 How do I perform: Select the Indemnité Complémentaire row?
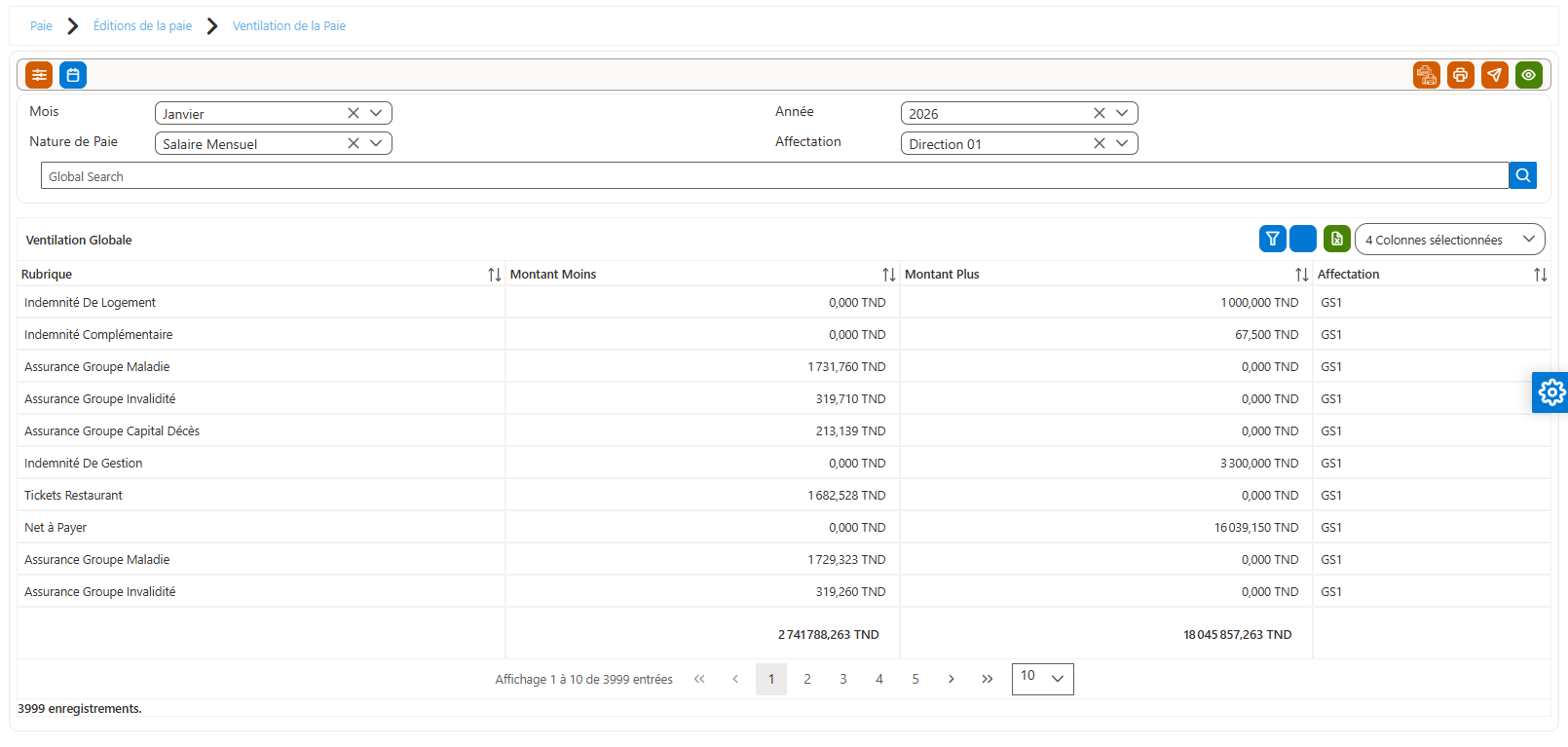[784, 334]
